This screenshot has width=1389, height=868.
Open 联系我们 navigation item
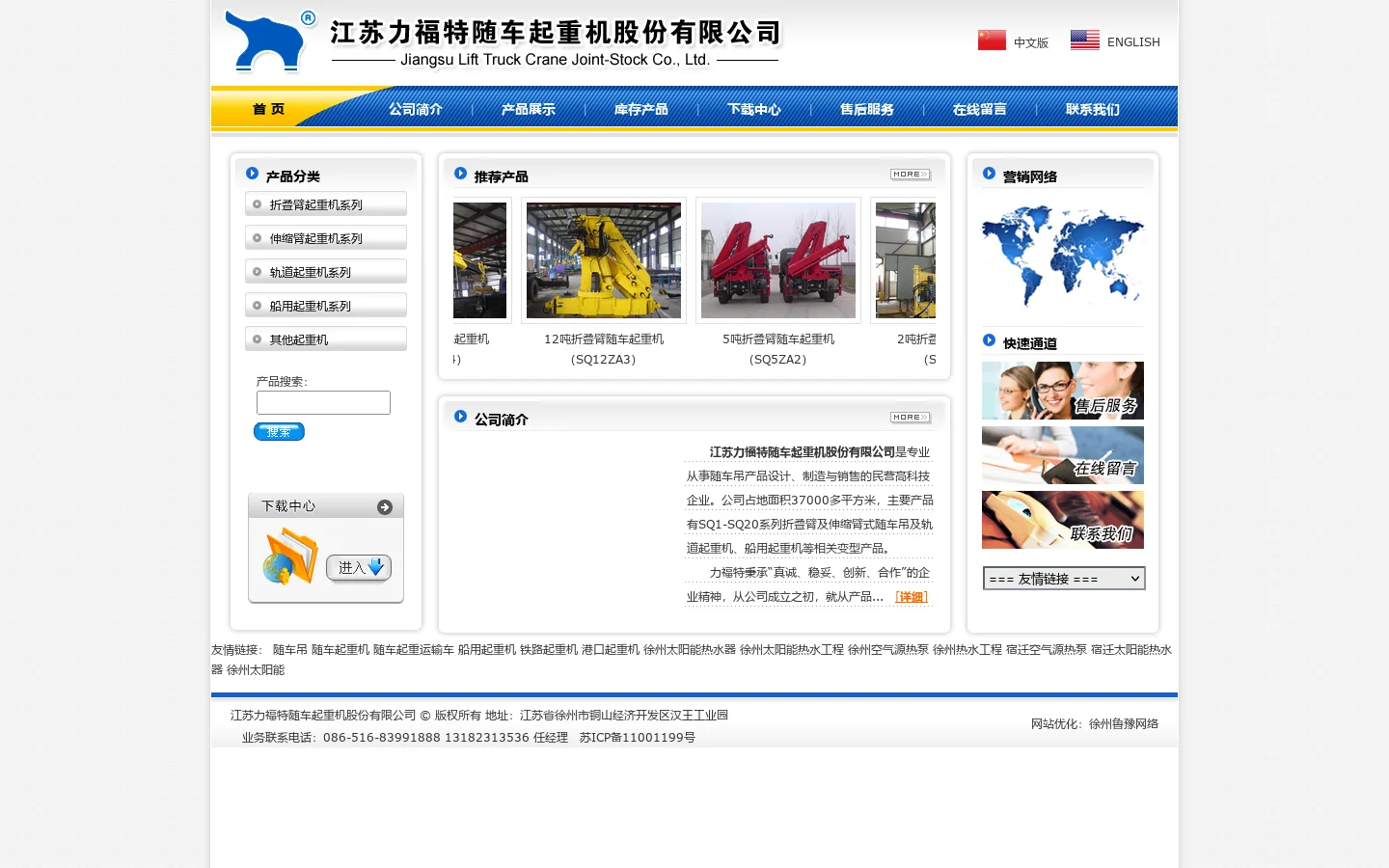pos(1093,109)
